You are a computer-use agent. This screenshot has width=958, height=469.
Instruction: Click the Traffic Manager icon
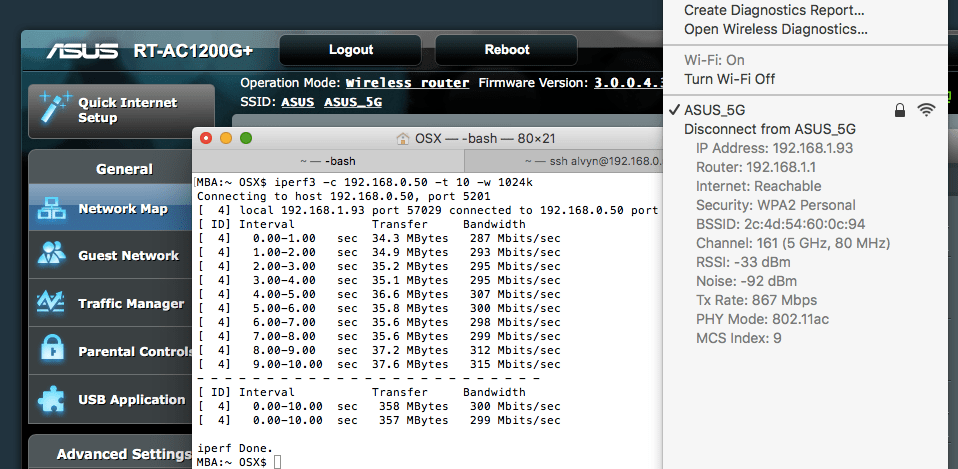tap(51, 303)
